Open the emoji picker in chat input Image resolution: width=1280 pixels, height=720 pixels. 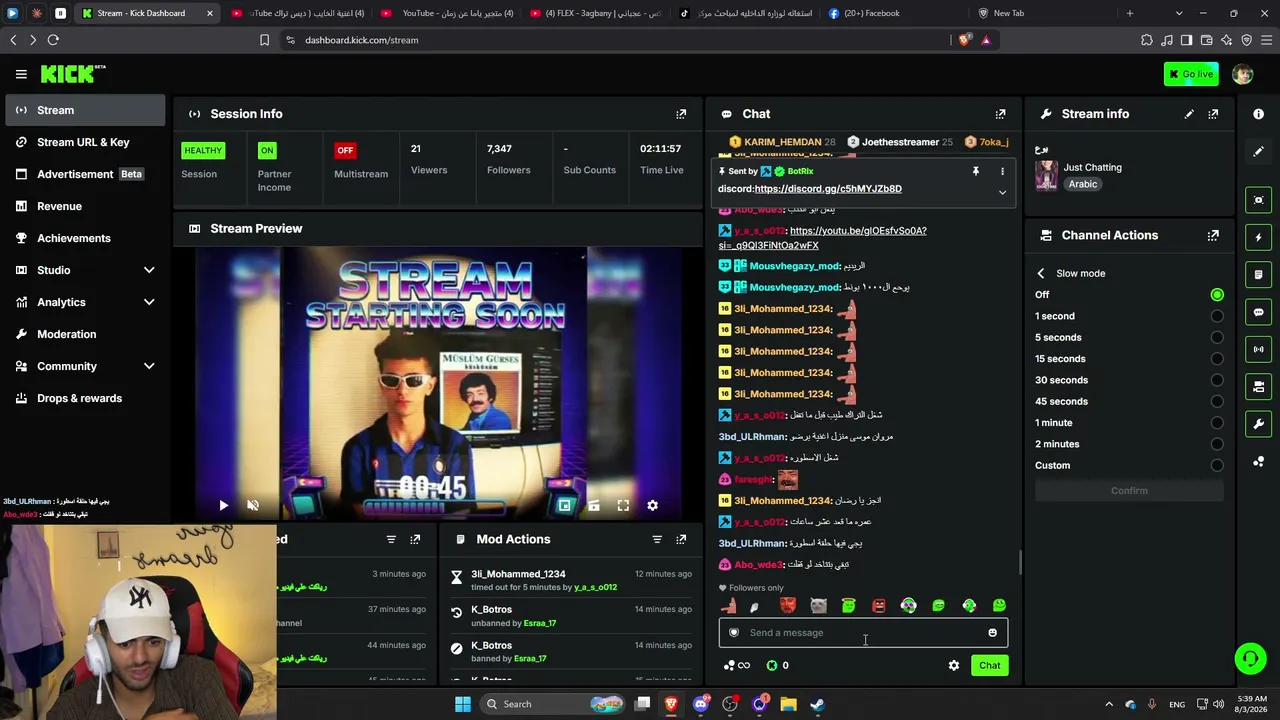coord(992,633)
